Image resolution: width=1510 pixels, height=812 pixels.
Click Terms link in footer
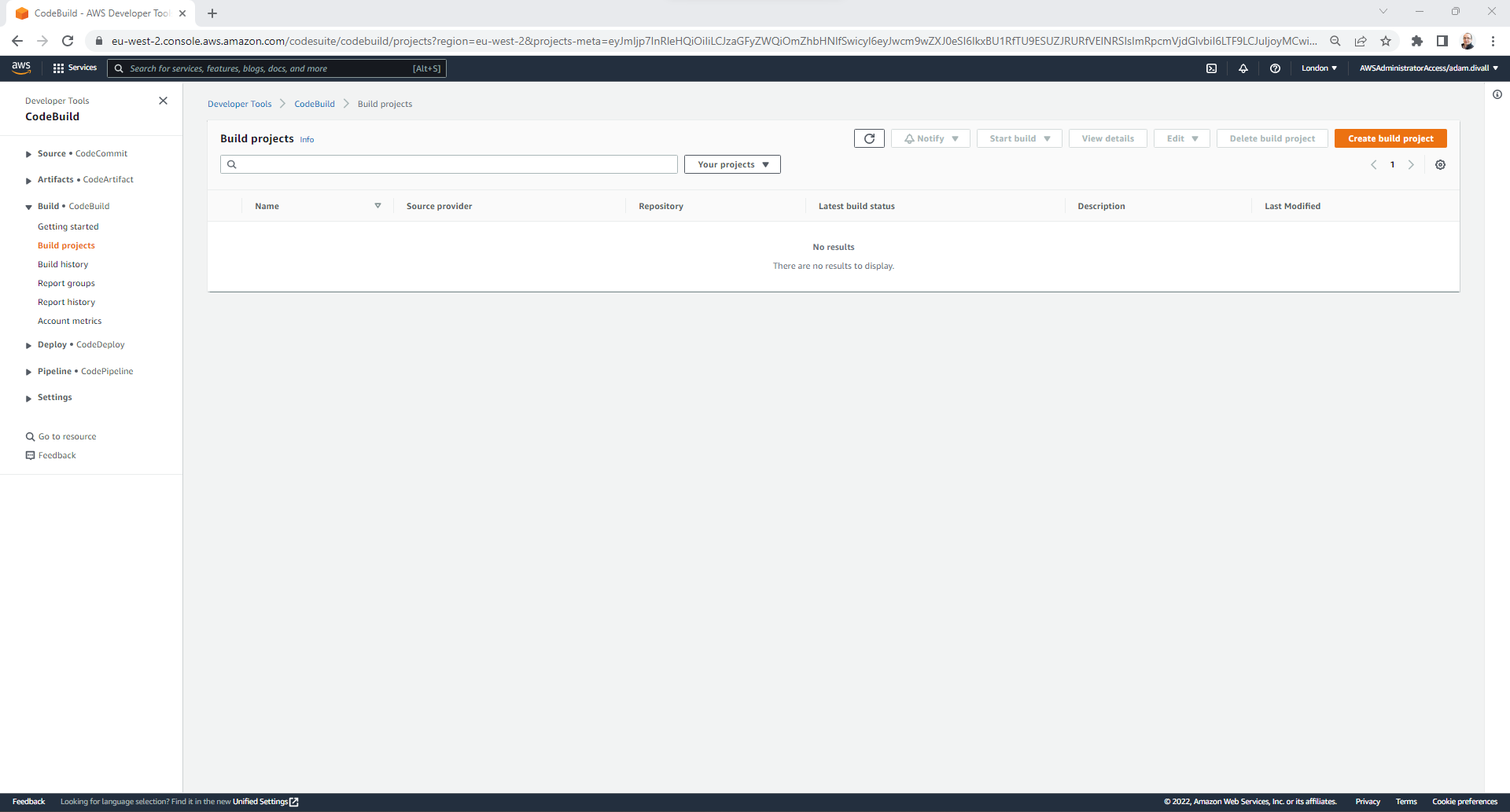1406,802
